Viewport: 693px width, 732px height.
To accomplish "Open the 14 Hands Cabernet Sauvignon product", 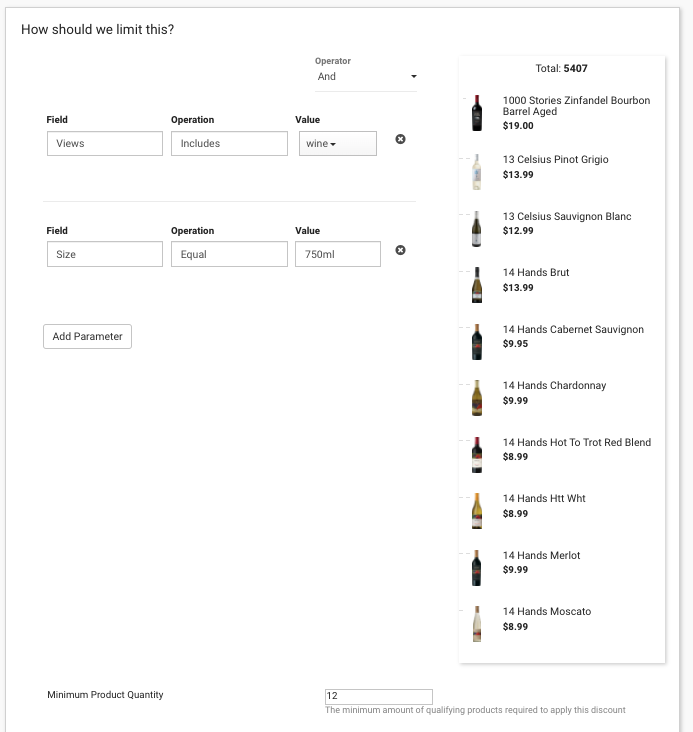I will [573, 330].
